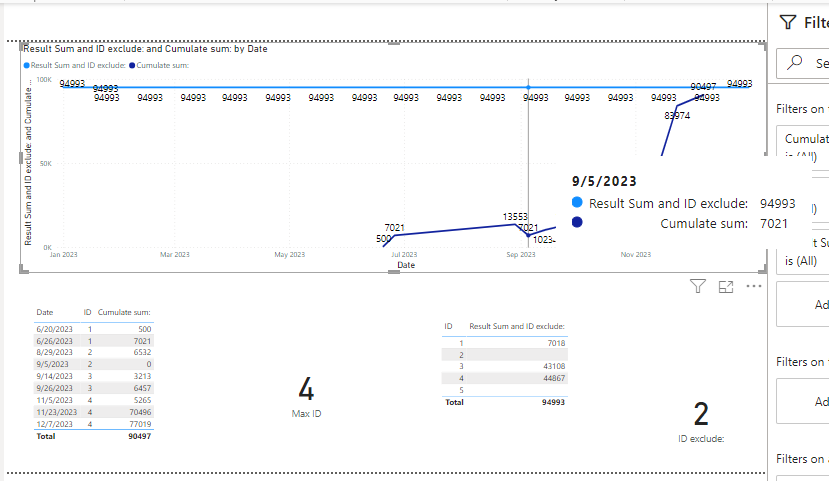Sort by Result Sum and ID exclude header
The height and width of the screenshot is (481, 829).
[x=517, y=327]
